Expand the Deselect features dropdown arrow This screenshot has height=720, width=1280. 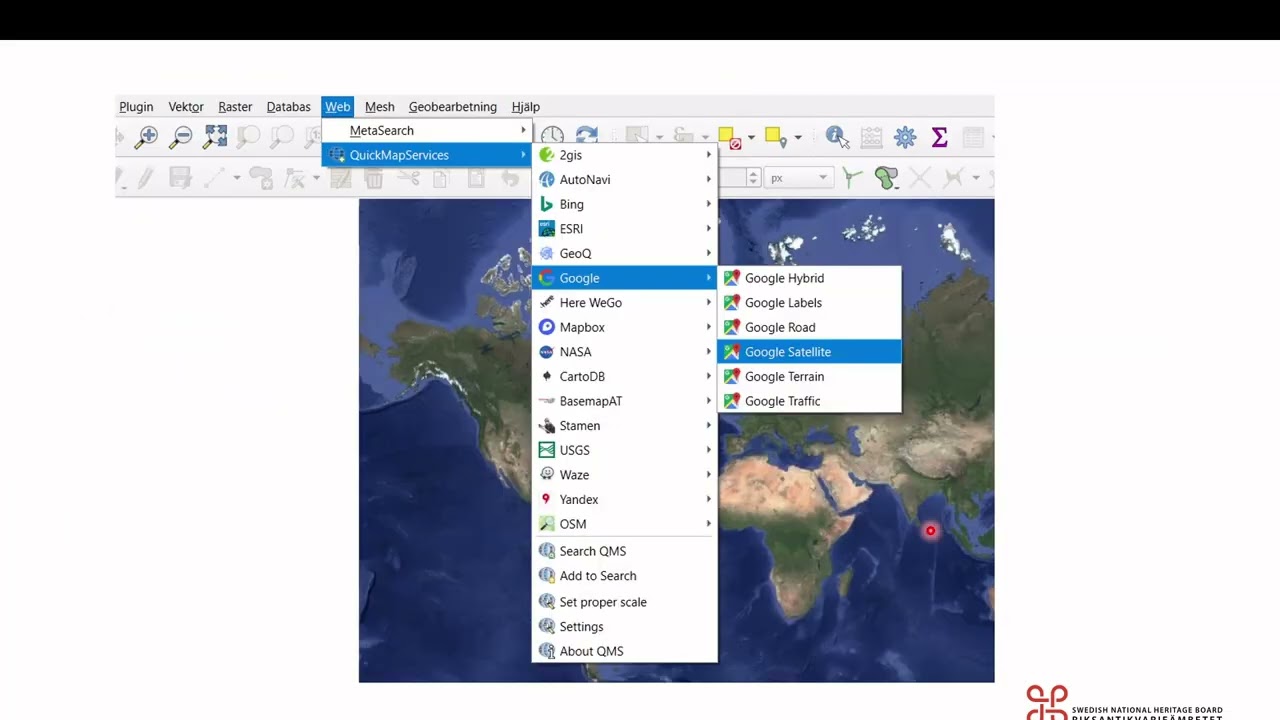click(x=750, y=138)
